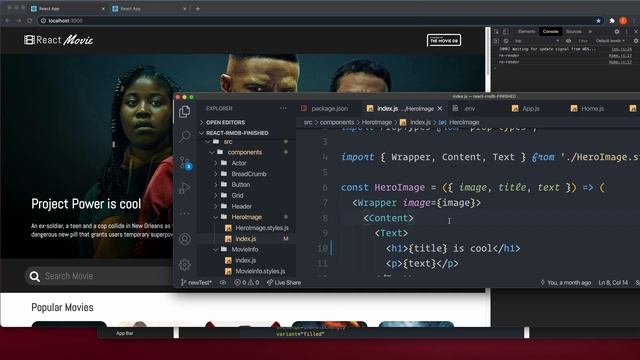Click the errors and warnings counter
The image size is (640, 360).
247,282
